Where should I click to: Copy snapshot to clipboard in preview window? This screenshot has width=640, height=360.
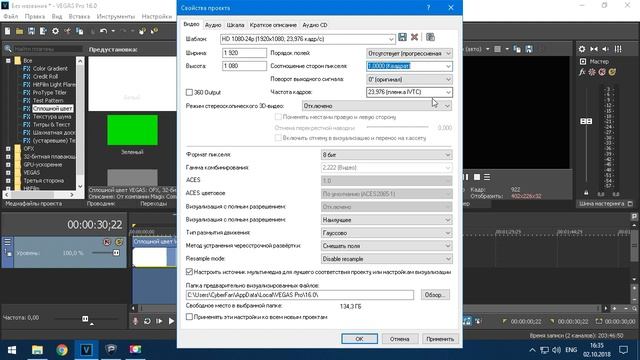[x=517, y=49]
